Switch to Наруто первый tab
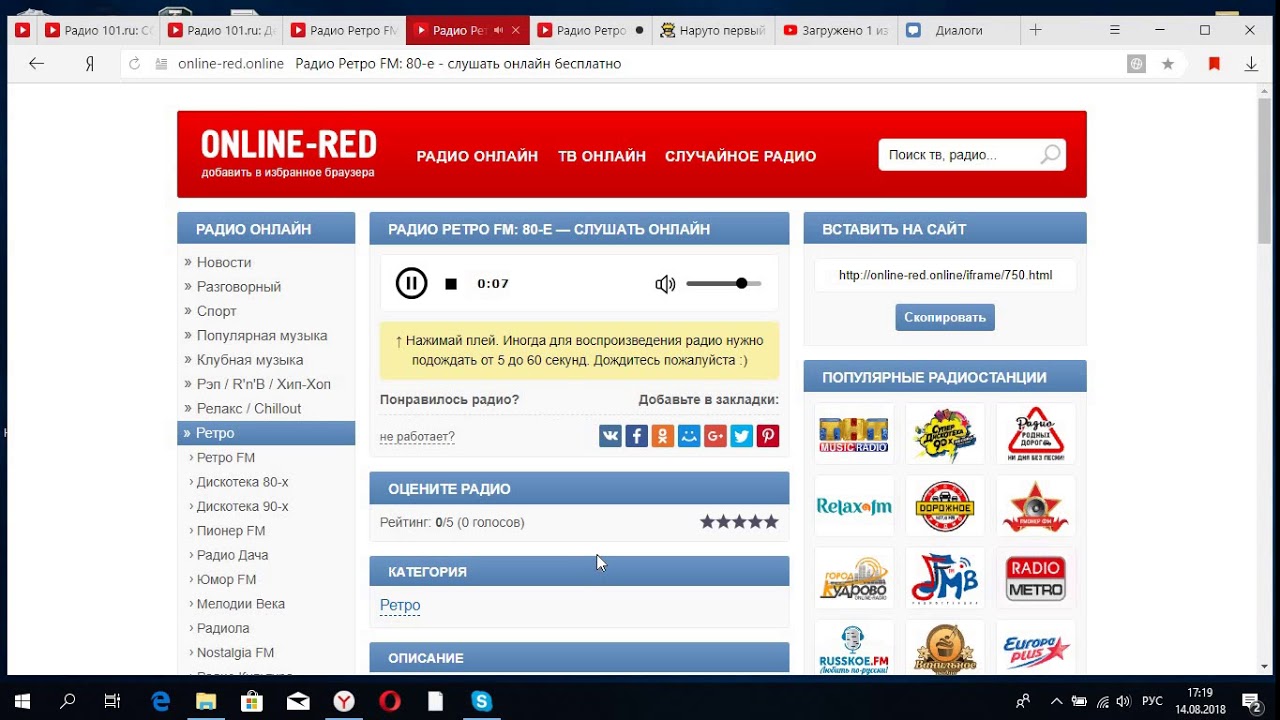The width and height of the screenshot is (1280, 720). pos(713,31)
